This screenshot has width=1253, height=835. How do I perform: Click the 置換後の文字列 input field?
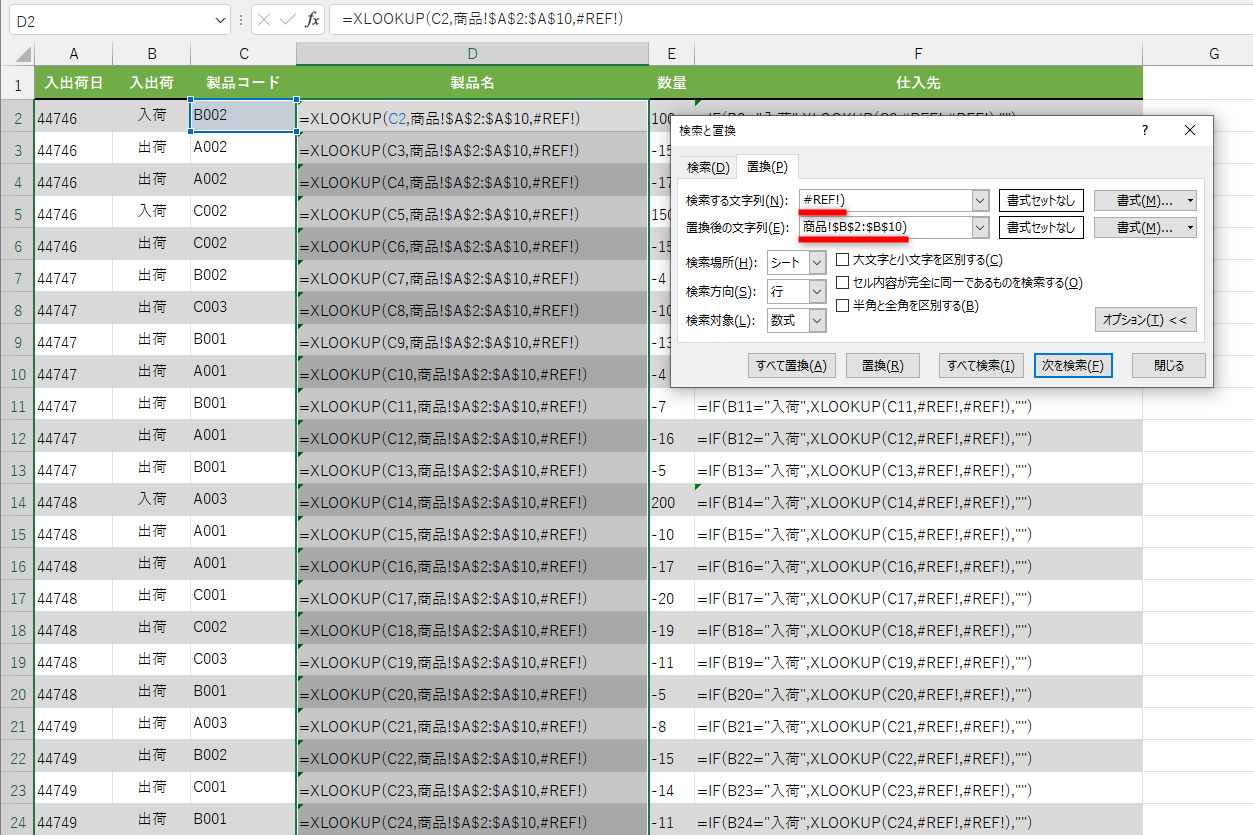tap(885, 228)
